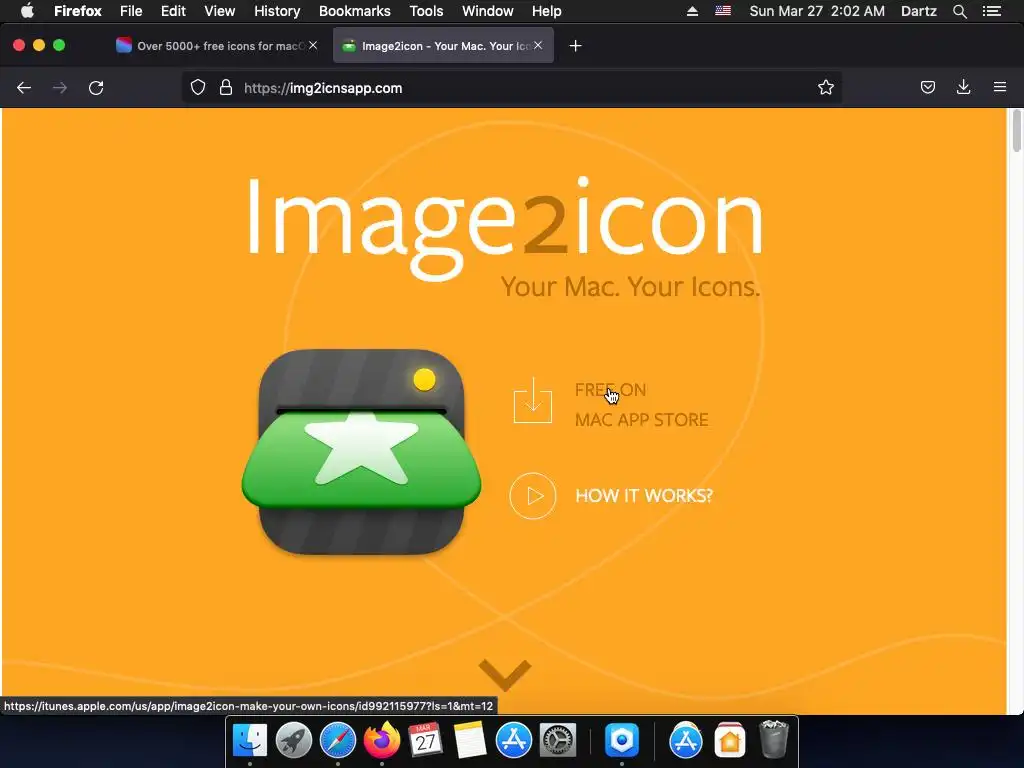
Task: Open Spotlight search magnifier
Action: pyautogui.click(x=960, y=11)
